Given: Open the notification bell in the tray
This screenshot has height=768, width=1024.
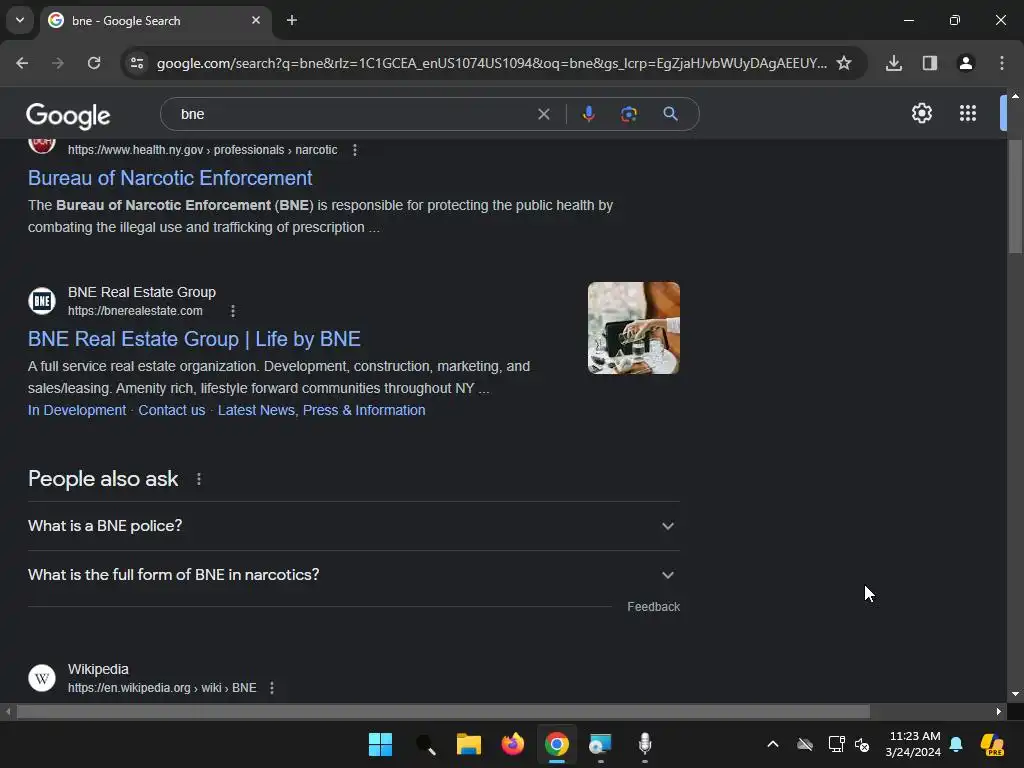Looking at the screenshot, I should click(956, 744).
